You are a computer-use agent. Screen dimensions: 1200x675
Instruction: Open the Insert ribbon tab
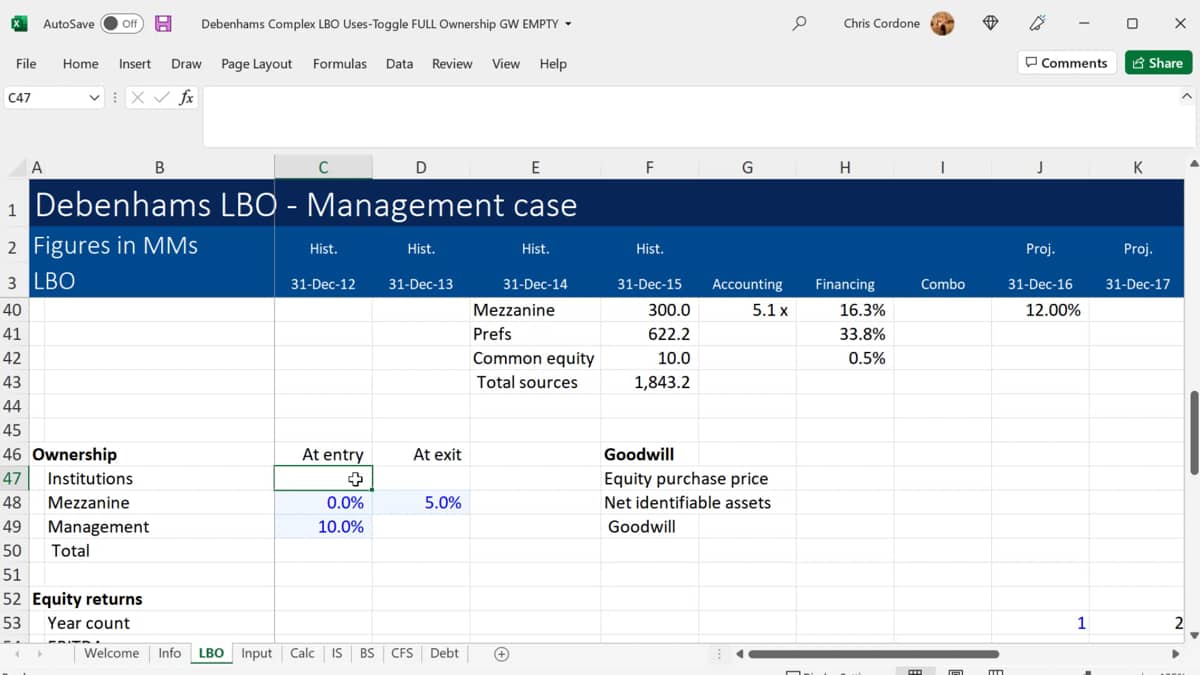(x=135, y=63)
